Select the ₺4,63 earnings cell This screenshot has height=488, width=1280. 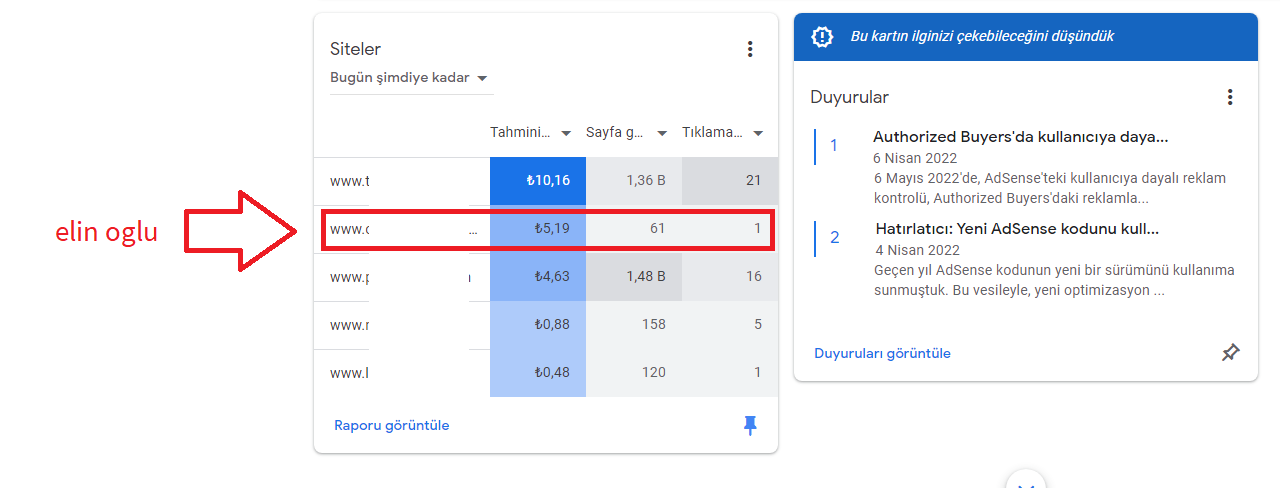[538, 277]
